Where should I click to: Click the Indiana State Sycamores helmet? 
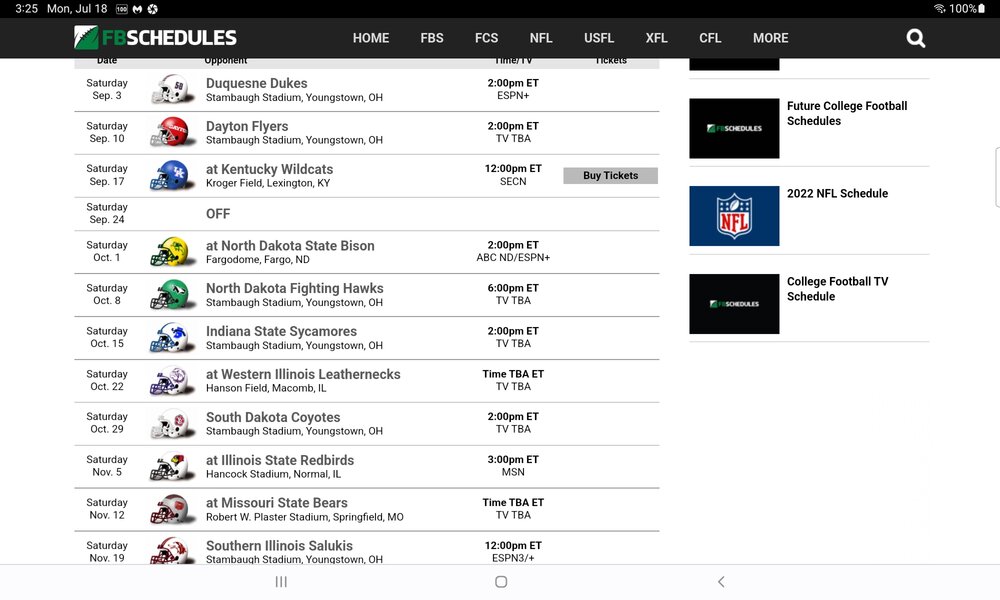pyautogui.click(x=172, y=337)
